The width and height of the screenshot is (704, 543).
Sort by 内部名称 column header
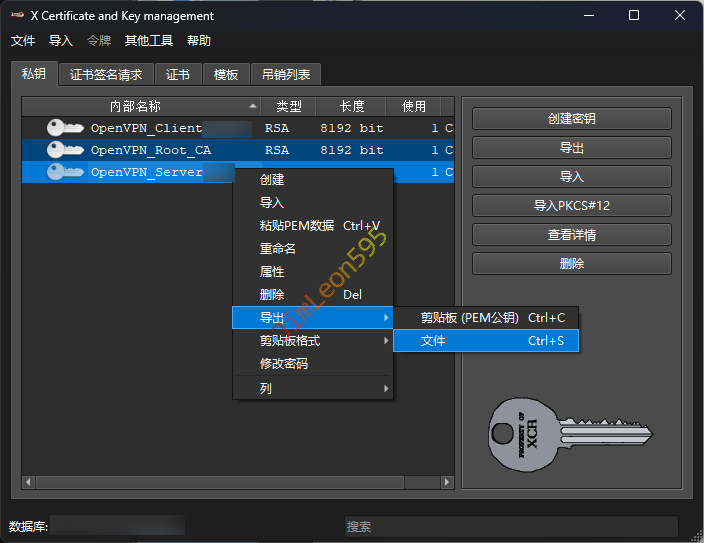click(x=136, y=106)
